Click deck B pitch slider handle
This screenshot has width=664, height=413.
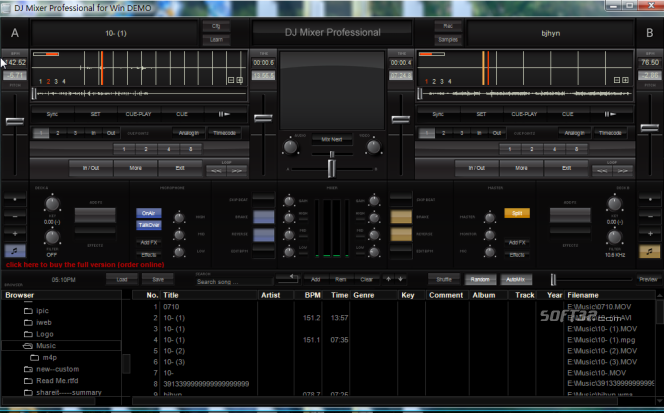pyautogui.click(x=649, y=128)
